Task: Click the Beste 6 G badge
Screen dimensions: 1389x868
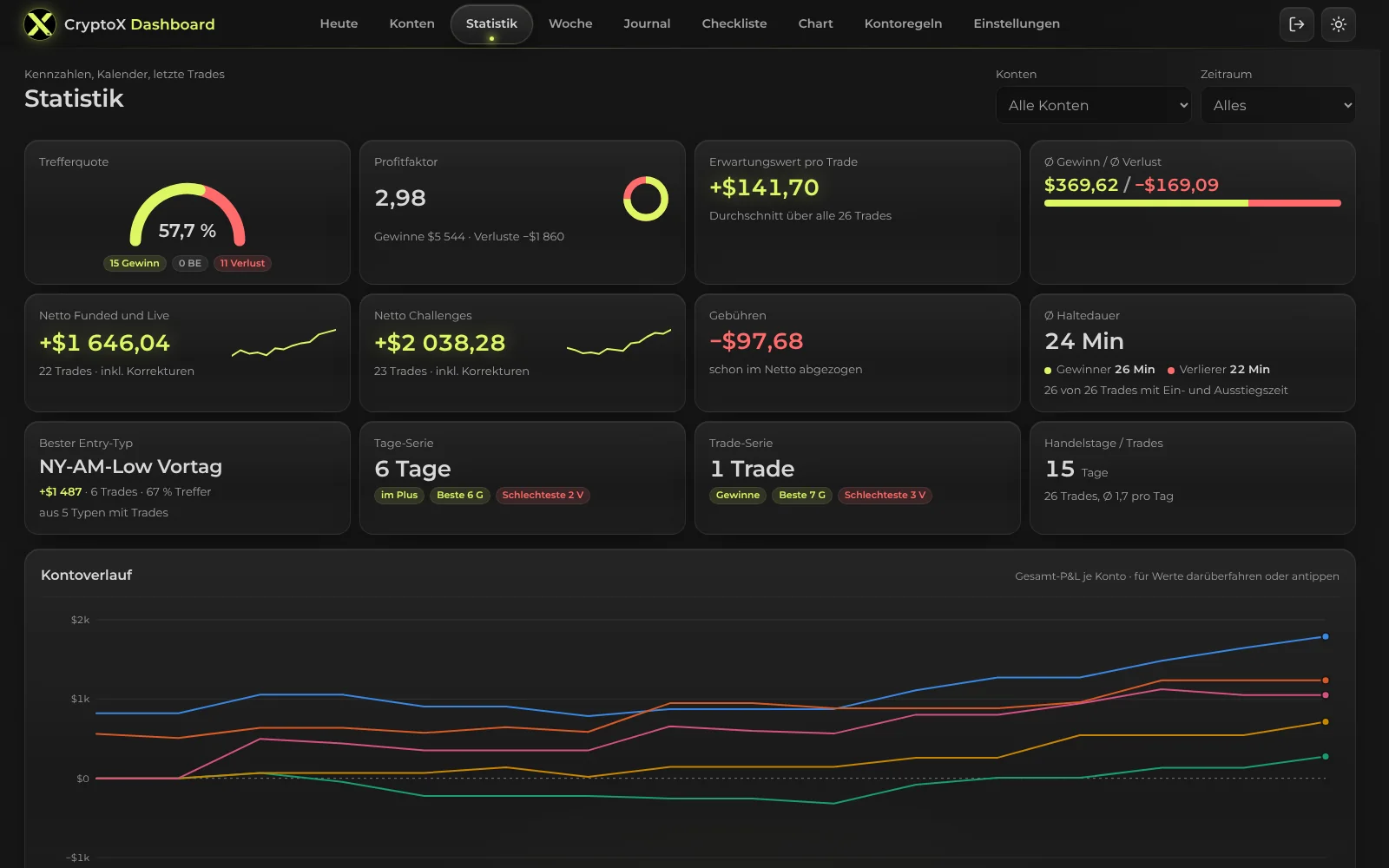Action: tap(460, 495)
